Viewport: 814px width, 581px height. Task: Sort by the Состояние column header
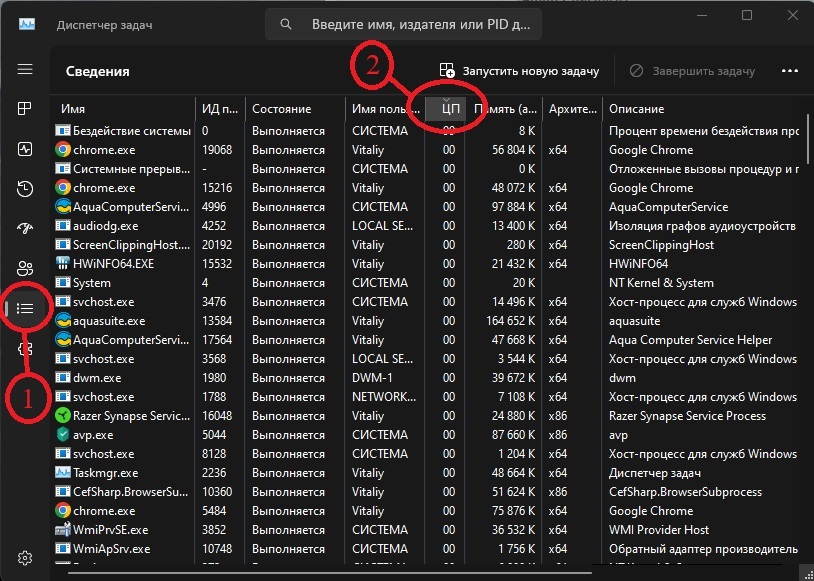tap(295, 109)
